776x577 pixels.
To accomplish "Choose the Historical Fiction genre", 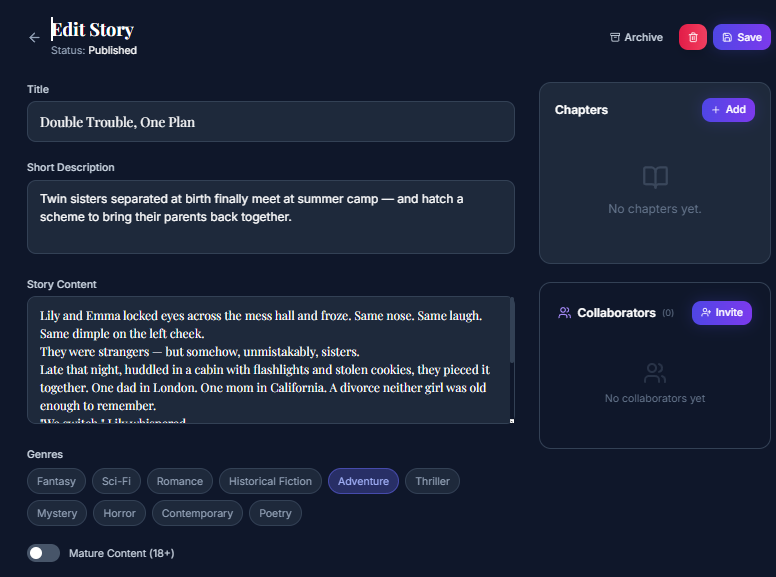I will coord(270,481).
